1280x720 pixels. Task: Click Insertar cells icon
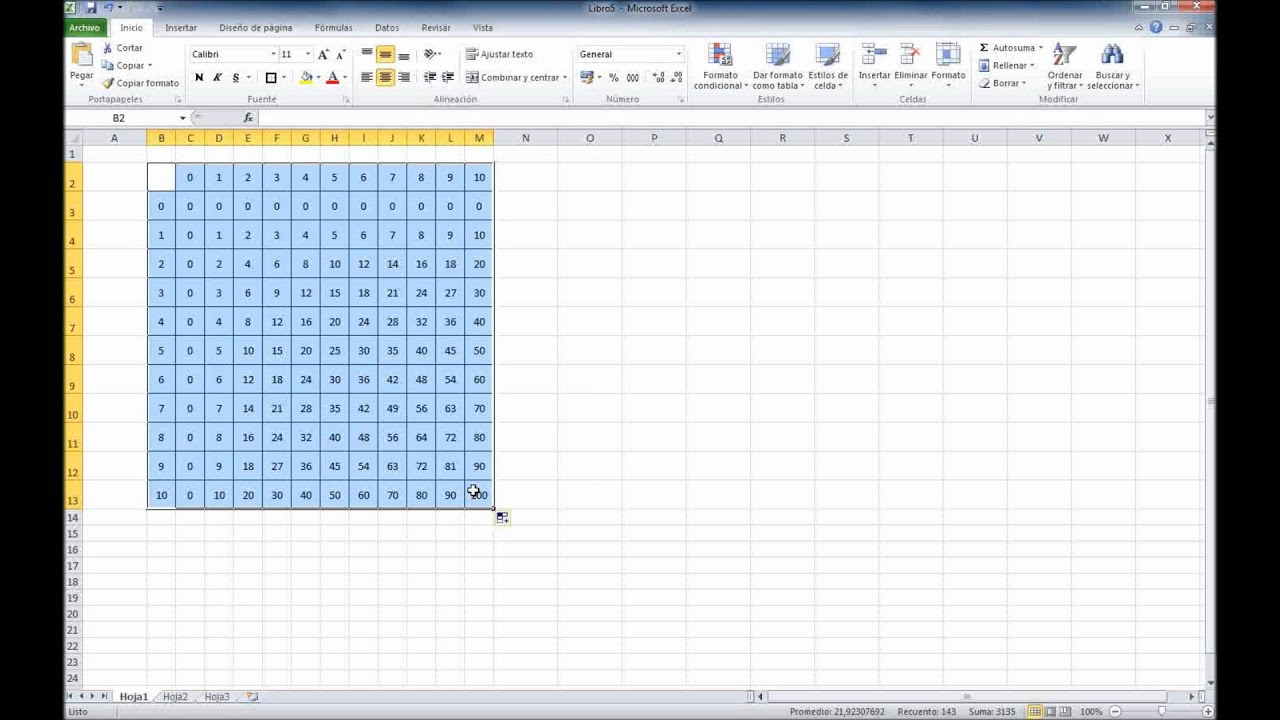[x=874, y=55]
